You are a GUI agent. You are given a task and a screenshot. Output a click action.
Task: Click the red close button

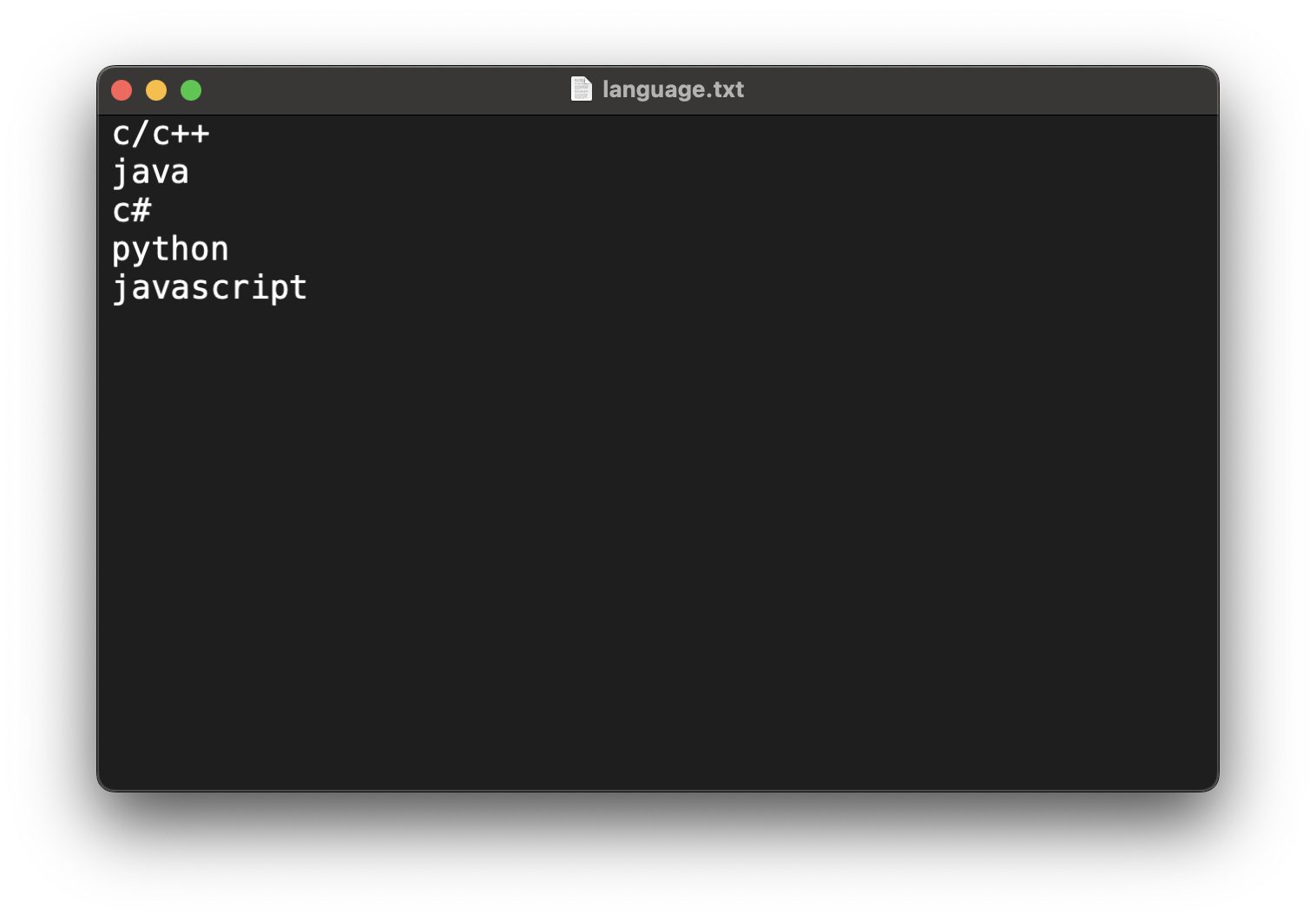(122, 89)
